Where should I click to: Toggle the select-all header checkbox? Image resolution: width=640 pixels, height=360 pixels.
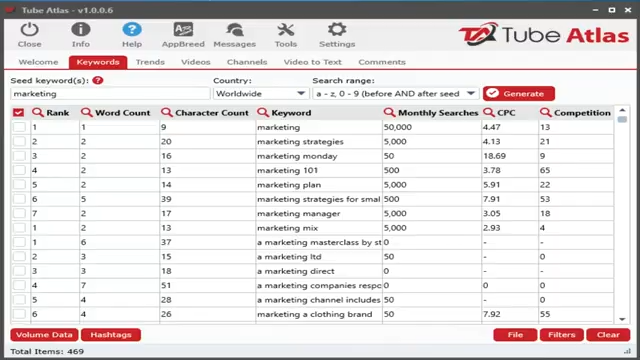19,113
